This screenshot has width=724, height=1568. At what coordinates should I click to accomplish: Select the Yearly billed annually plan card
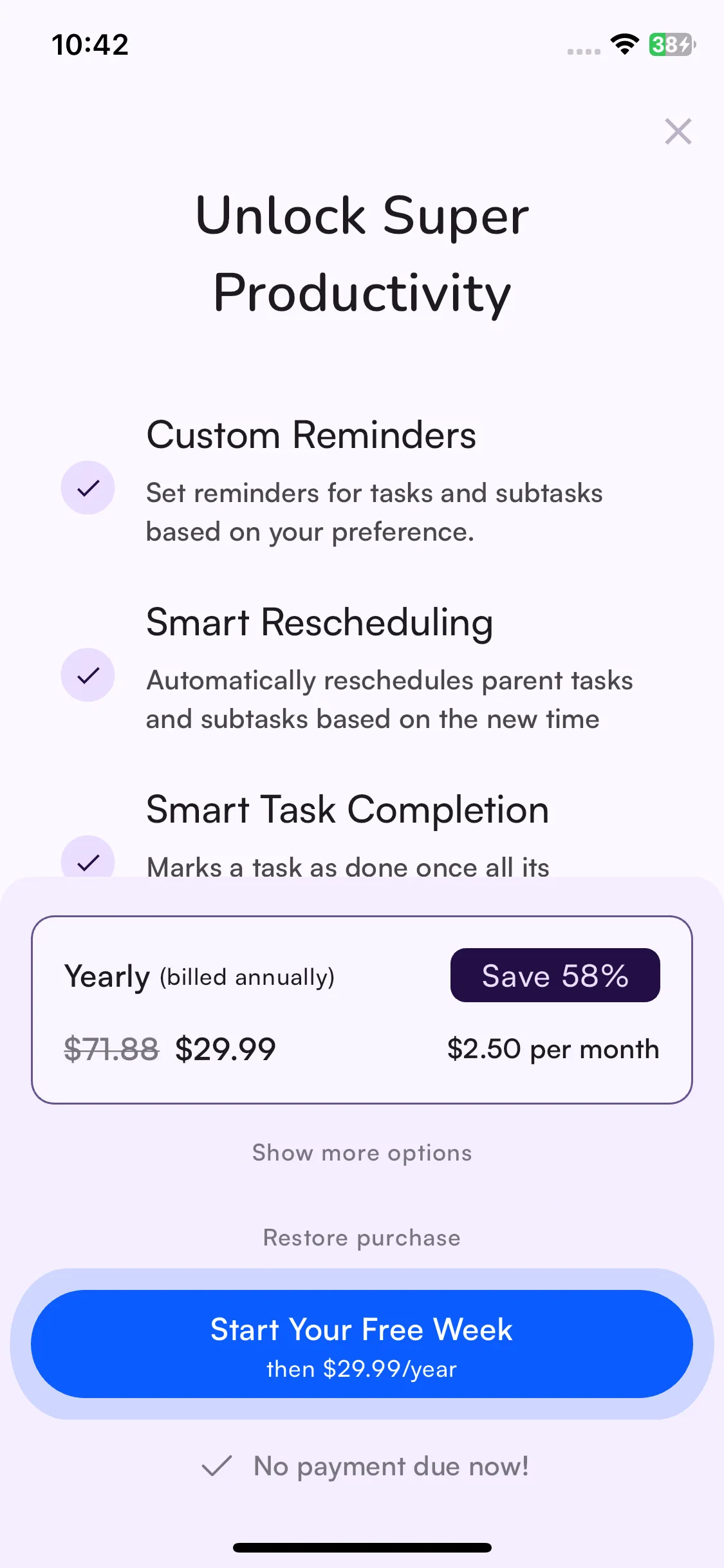(x=362, y=1010)
